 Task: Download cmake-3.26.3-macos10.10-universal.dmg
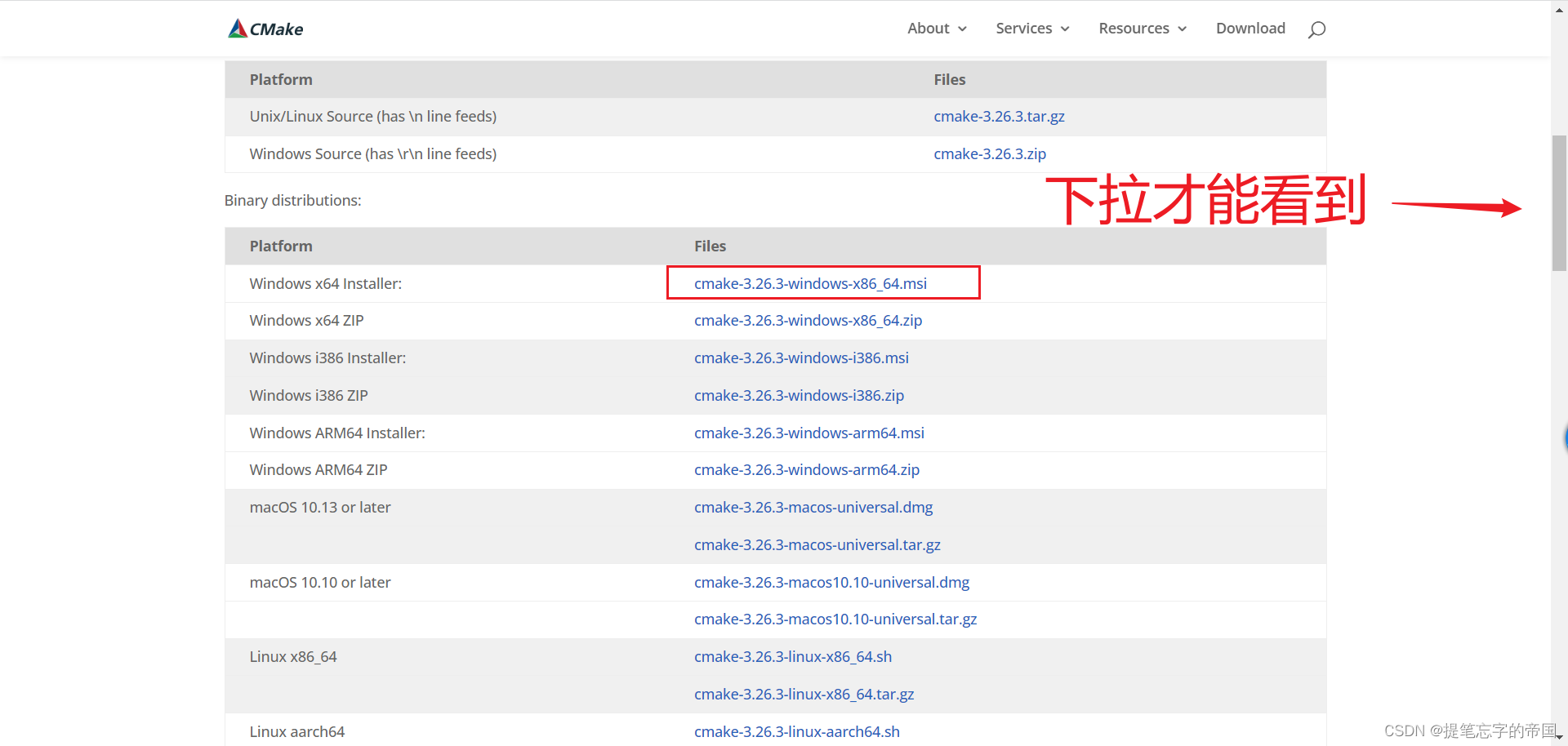831,583
